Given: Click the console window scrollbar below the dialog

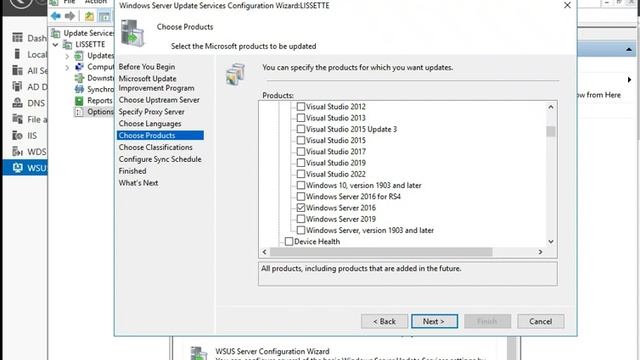Looking at the screenshot, I should [512, 348].
